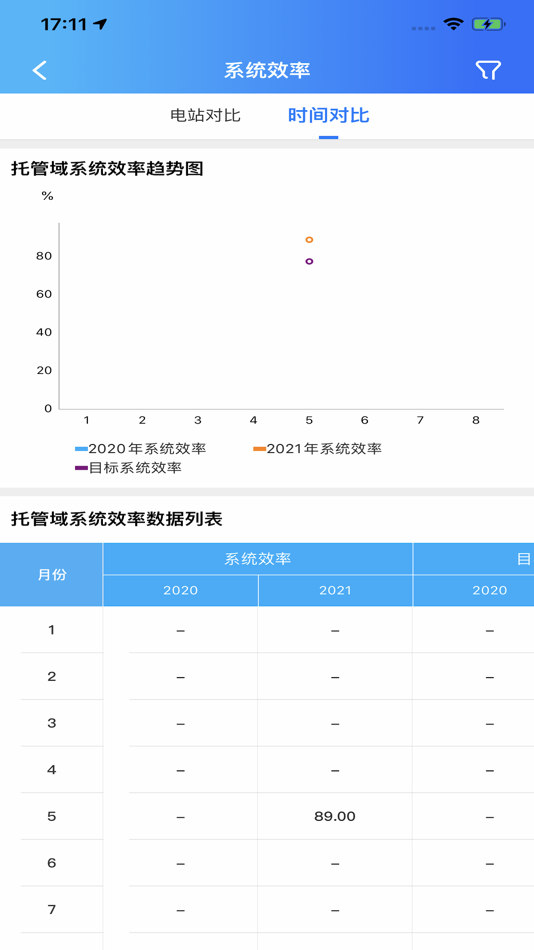The height and width of the screenshot is (950, 534).
Task: Toggle the 2020年系统效率 legend entry
Action: point(141,449)
